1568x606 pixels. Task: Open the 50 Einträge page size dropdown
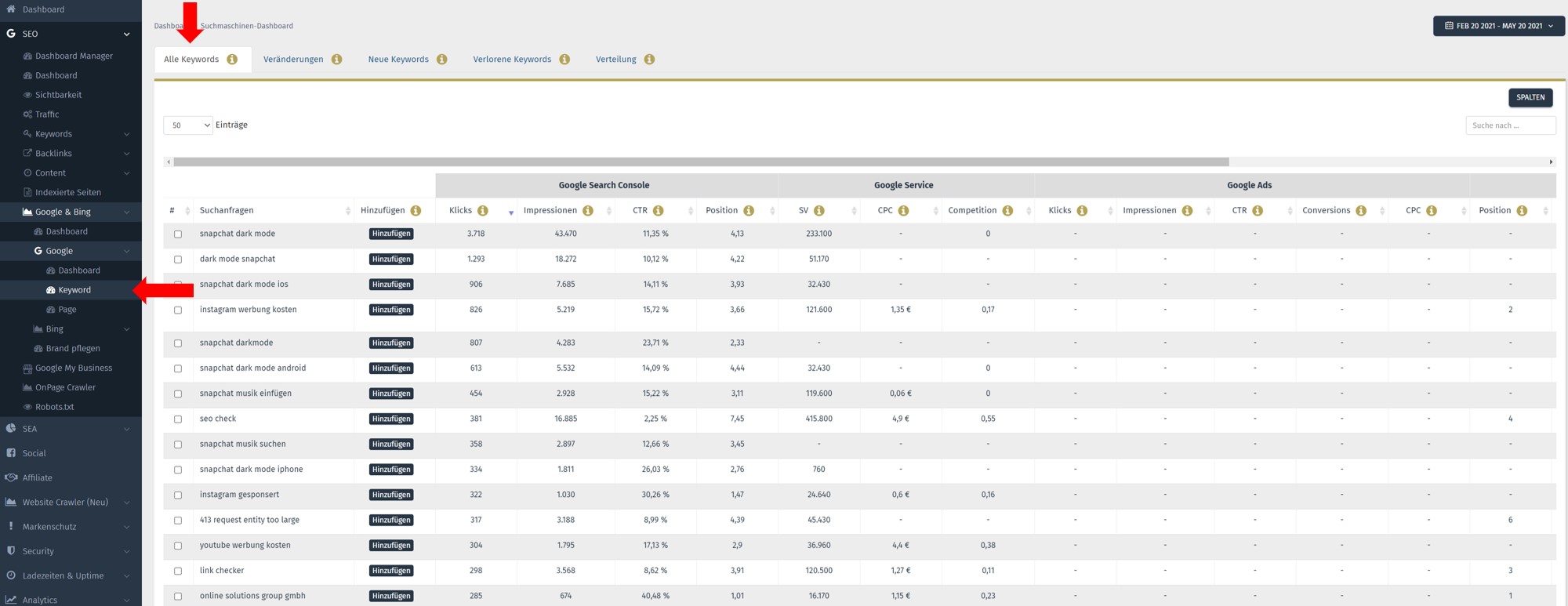pos(188,125)
